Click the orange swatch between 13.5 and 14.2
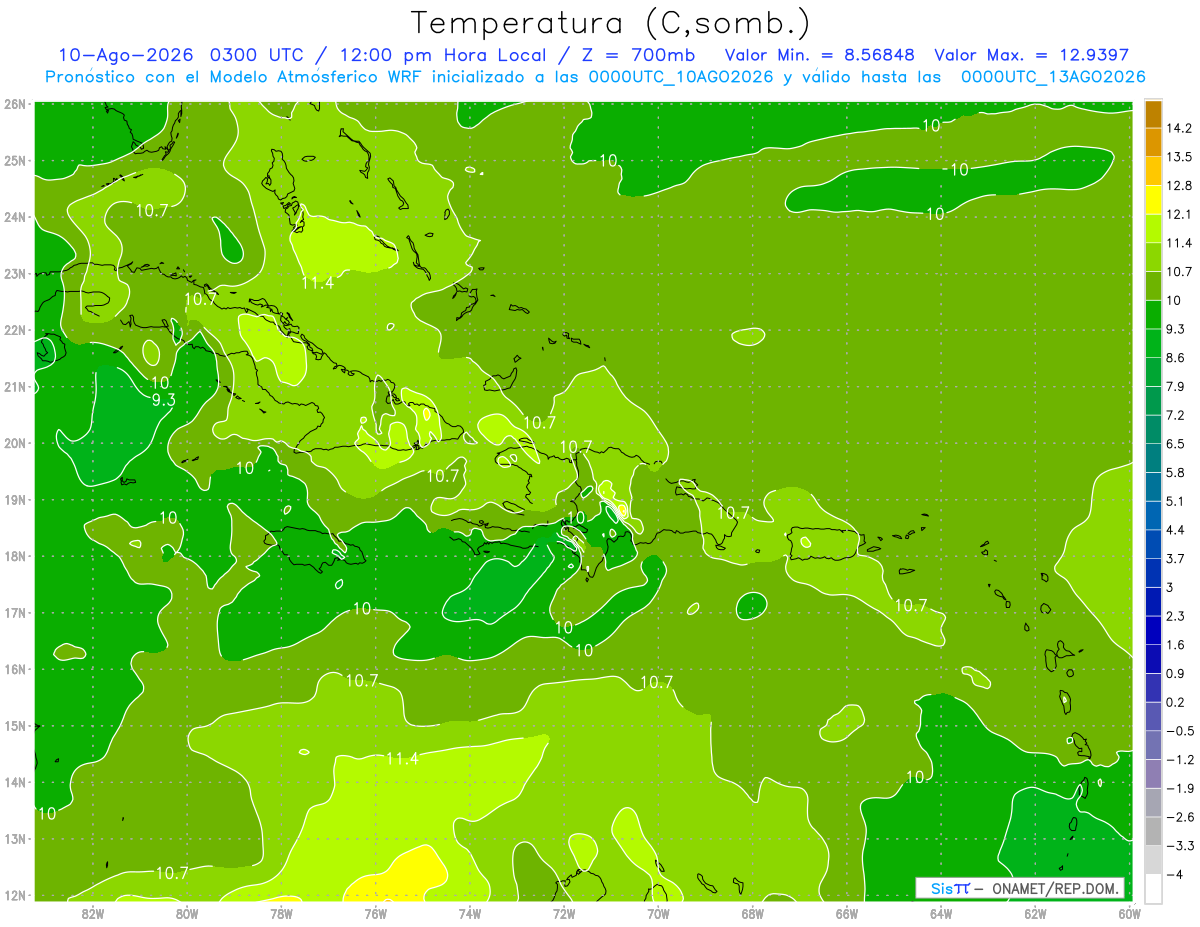This screenshot has height=927, width=1200. (x=1153, y=142)
